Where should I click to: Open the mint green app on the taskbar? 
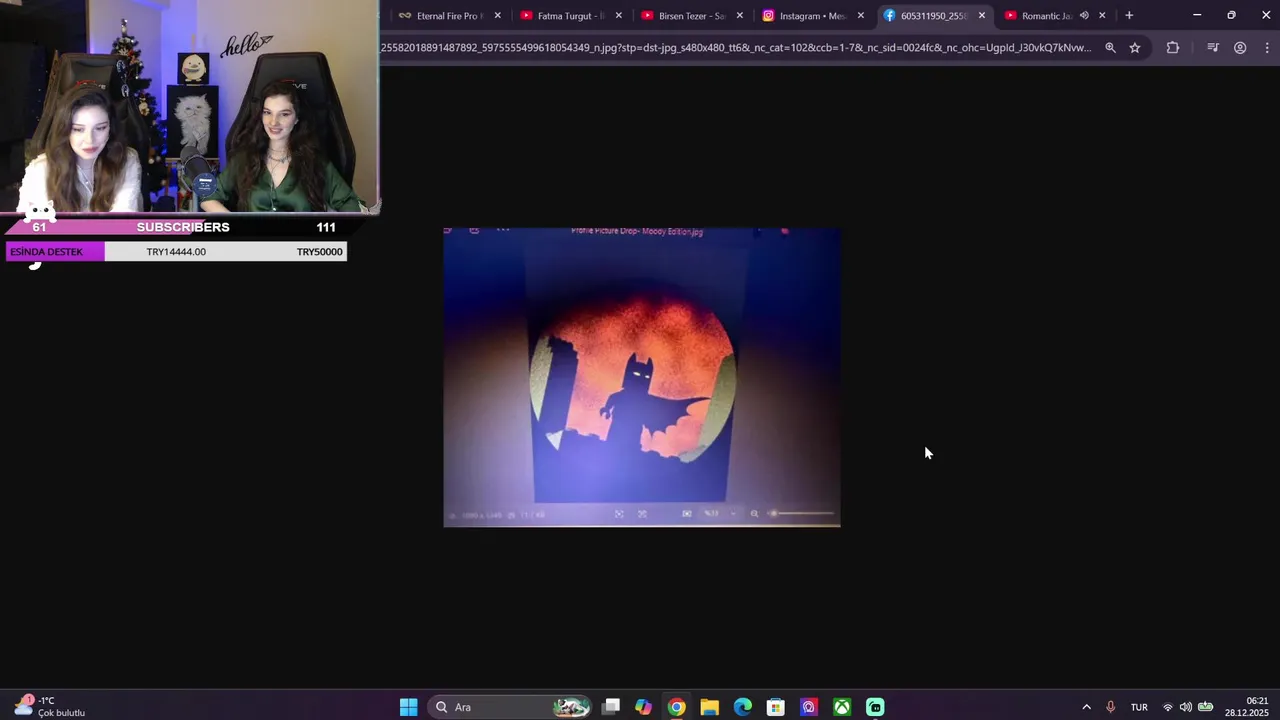[x=875, y=707]
